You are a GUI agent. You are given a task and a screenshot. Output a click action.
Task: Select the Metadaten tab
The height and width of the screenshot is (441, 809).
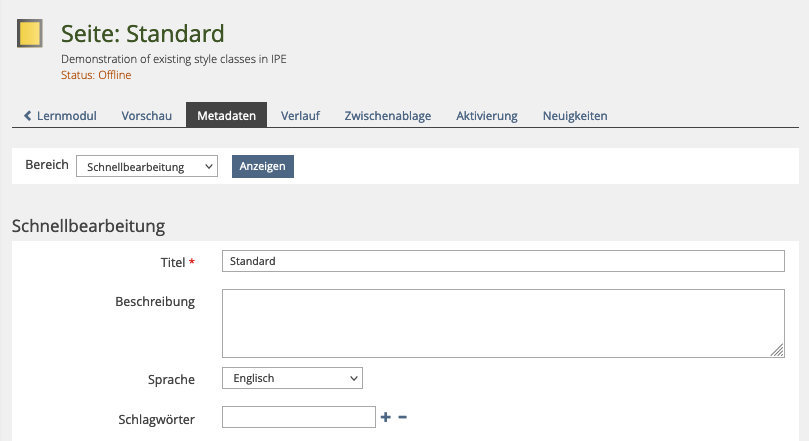[227, 116]
